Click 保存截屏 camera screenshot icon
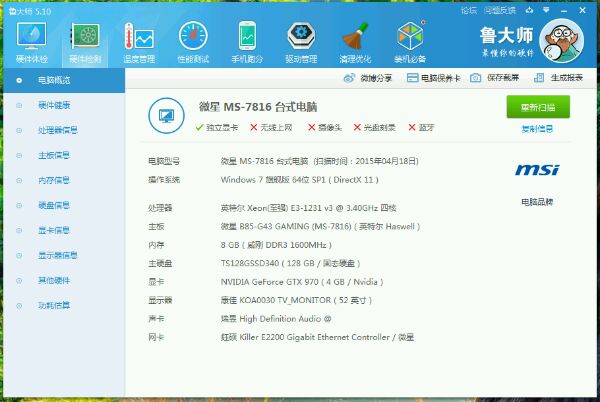This screenshot has height=402, width=600. [475, 78]
